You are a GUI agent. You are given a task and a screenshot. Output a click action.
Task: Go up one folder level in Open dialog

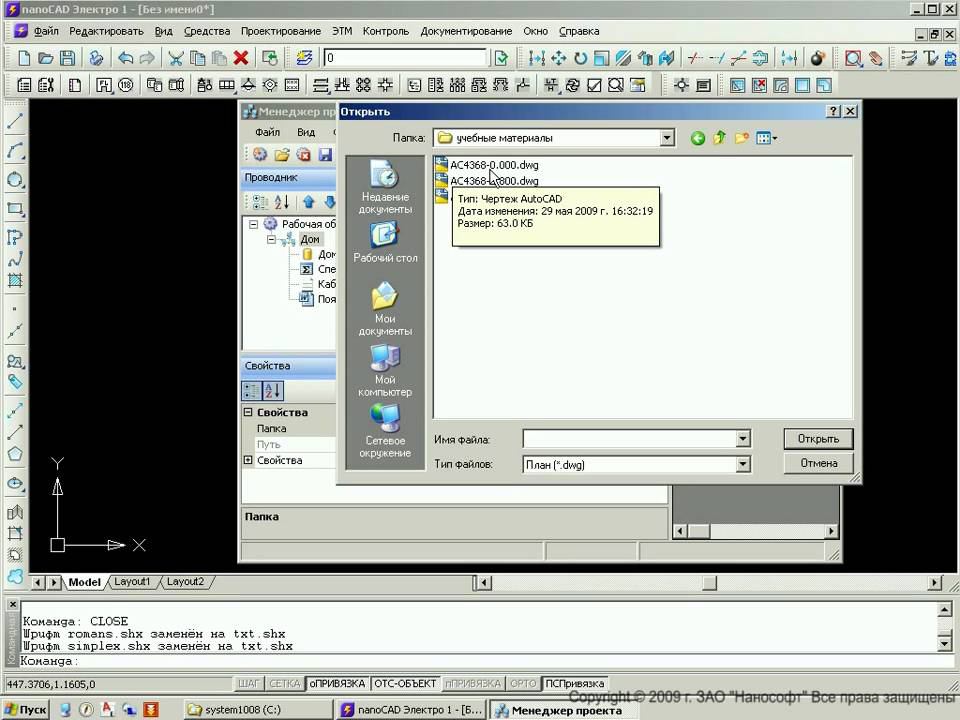pos(719,138)
